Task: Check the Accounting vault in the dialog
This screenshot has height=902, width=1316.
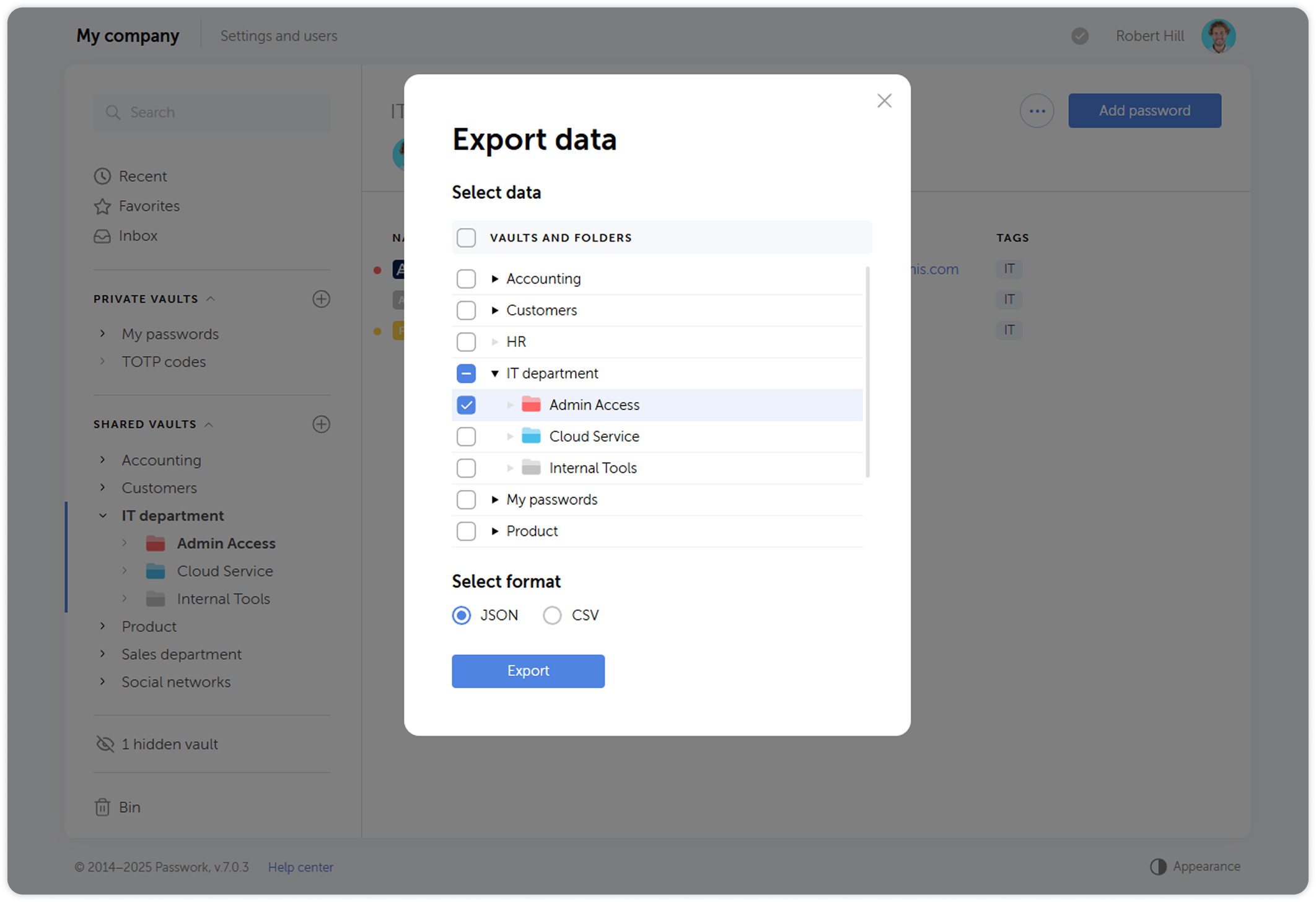Action: (x=466, y=279)
